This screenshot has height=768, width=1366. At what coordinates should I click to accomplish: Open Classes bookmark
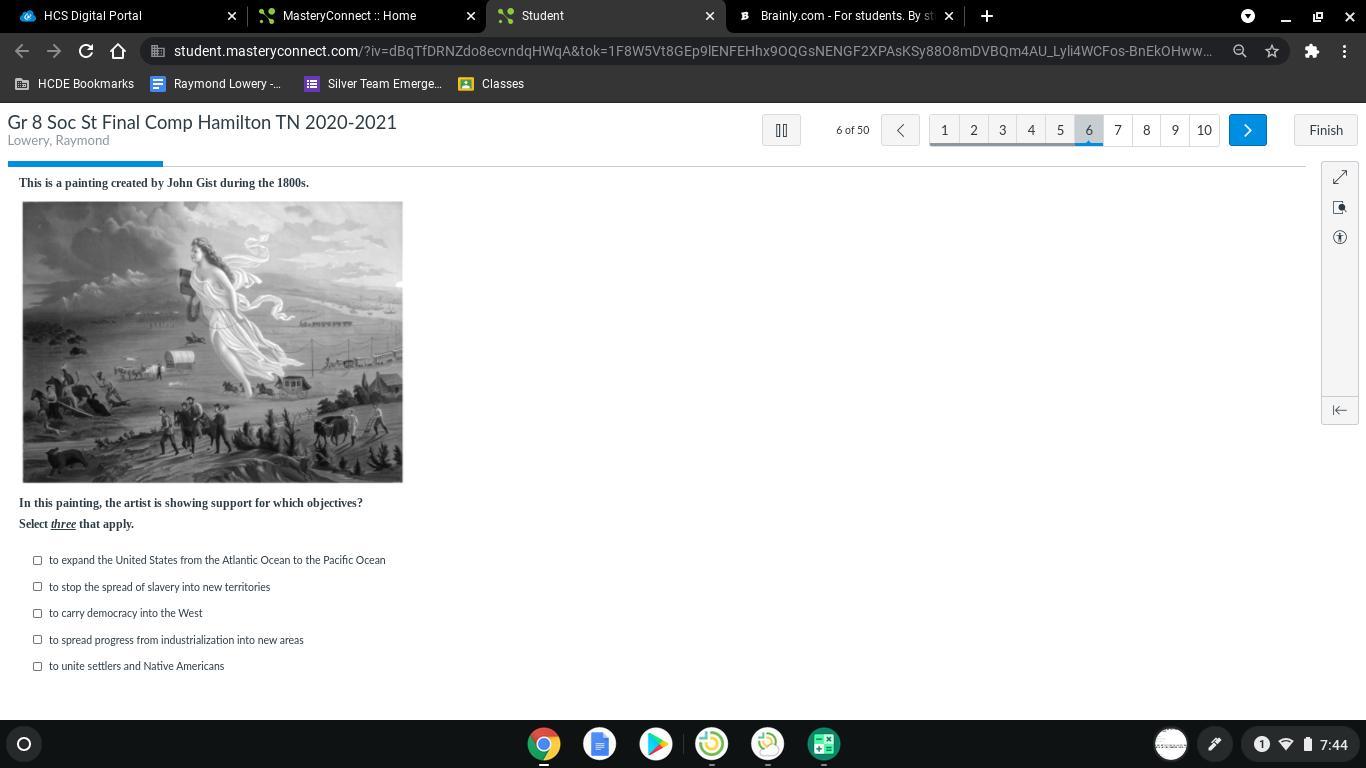coord(491,84)
